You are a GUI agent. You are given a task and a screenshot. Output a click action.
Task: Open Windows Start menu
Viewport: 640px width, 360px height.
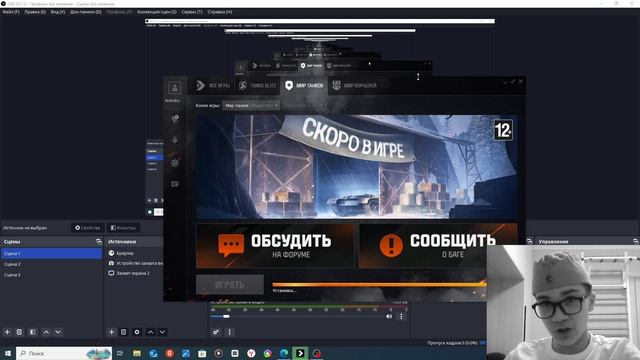coord(7,353)
